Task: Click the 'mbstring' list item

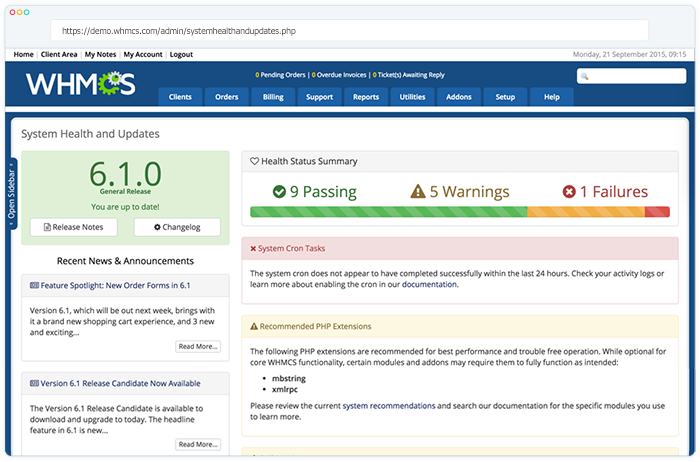Action: 289,379
